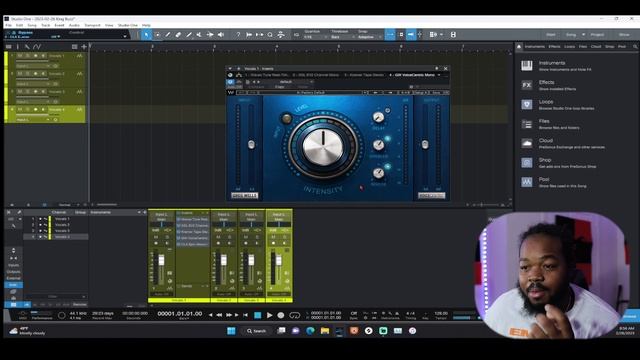Adjust the Intensity main knob
Screen dimensions: 640x360
coord(323,146)
